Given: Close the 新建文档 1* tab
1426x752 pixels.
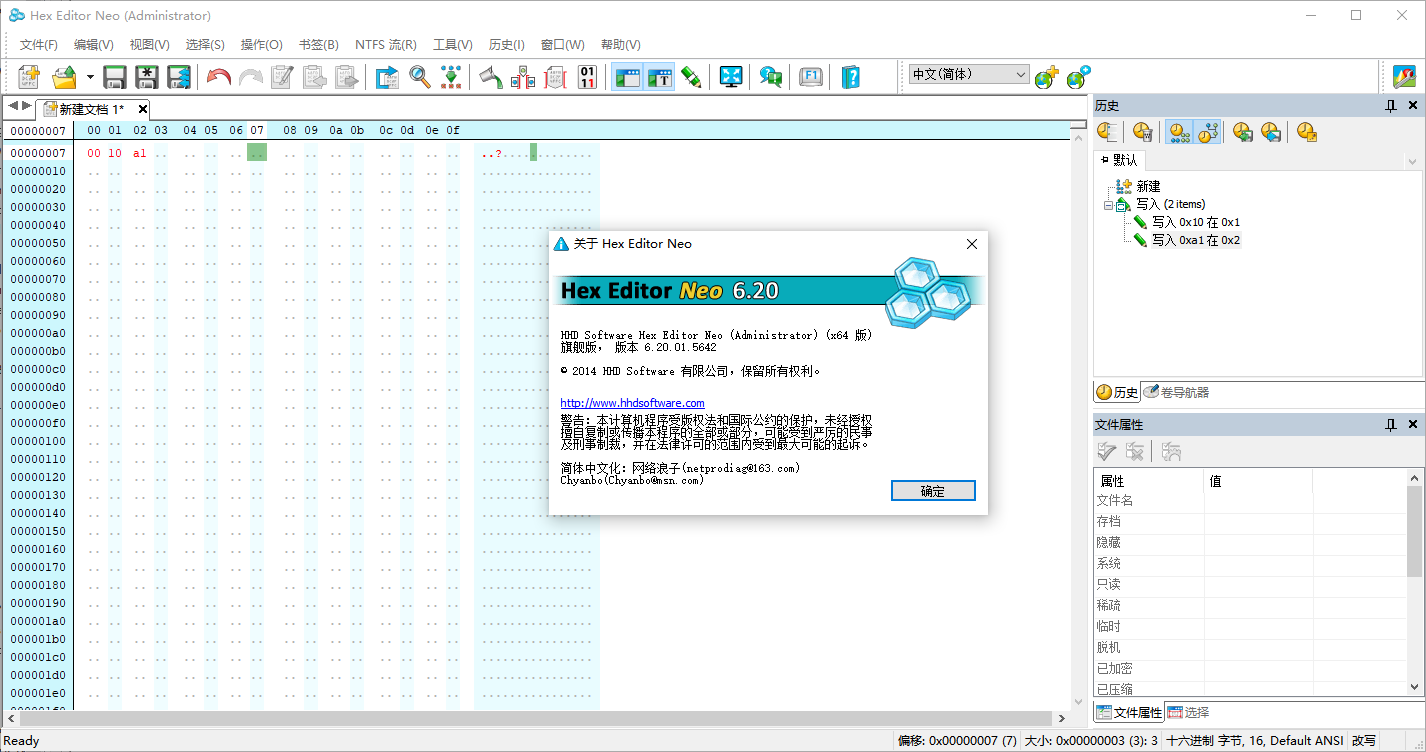Looking at the screenshot, I should [143, 109].
